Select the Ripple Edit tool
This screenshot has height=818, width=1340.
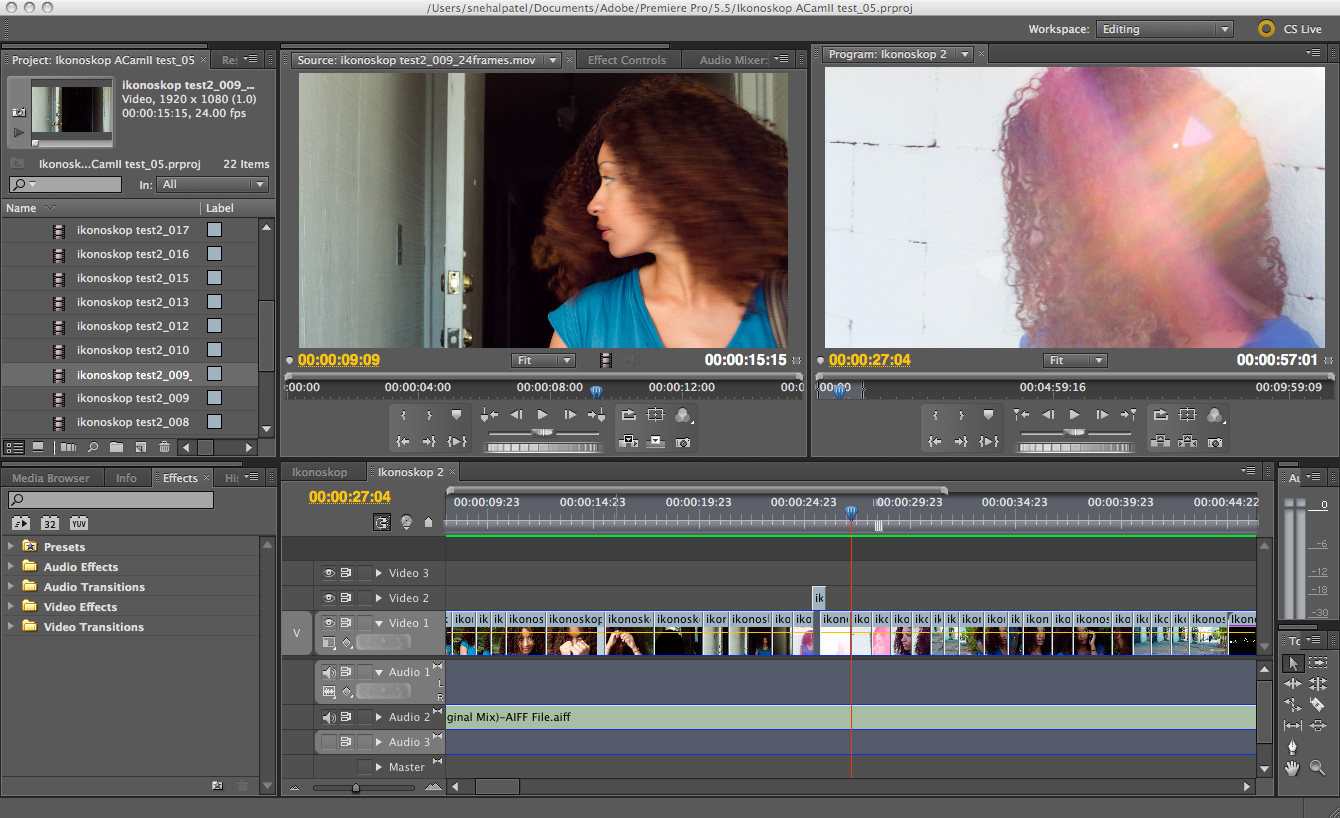1293,684
